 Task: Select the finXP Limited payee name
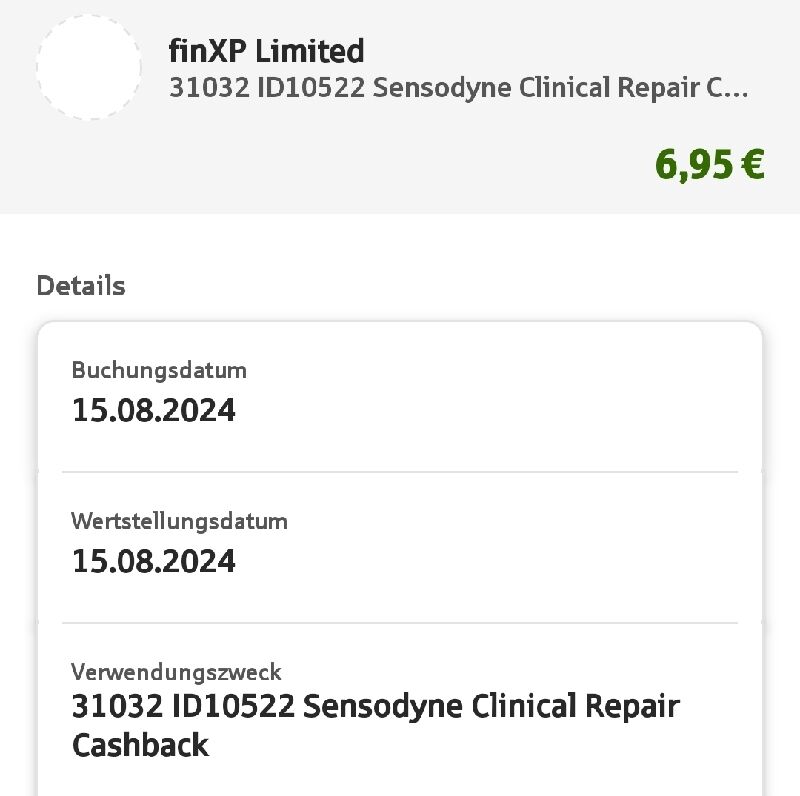coord(266,52)
